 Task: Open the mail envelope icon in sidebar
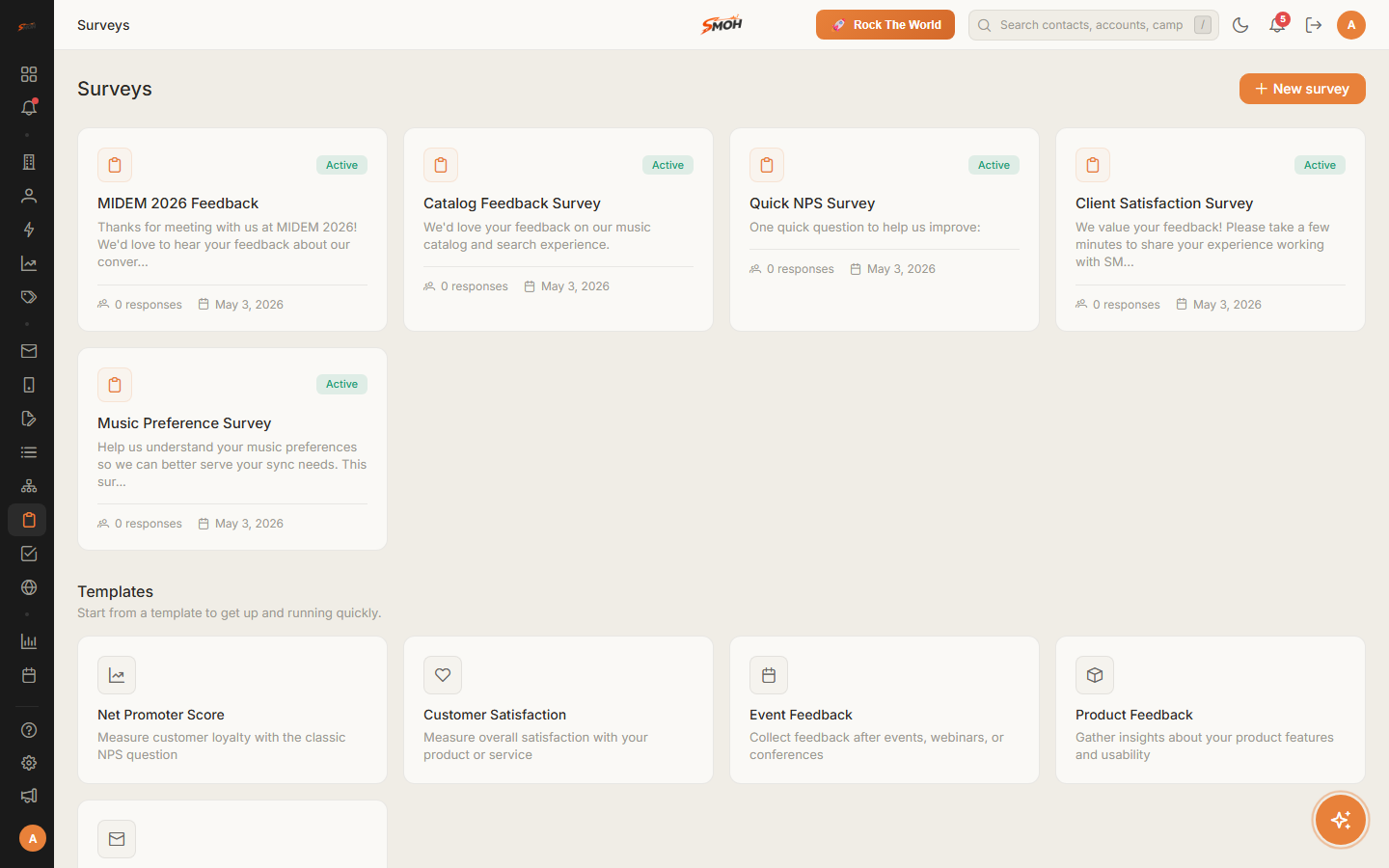29,351
